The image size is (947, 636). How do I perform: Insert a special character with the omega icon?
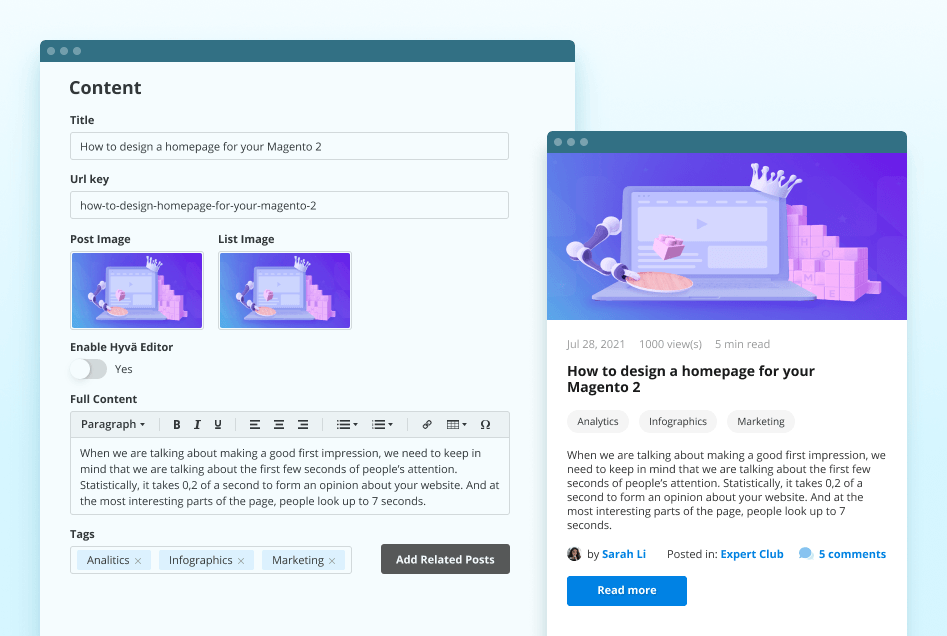click(x=485, y=424)
